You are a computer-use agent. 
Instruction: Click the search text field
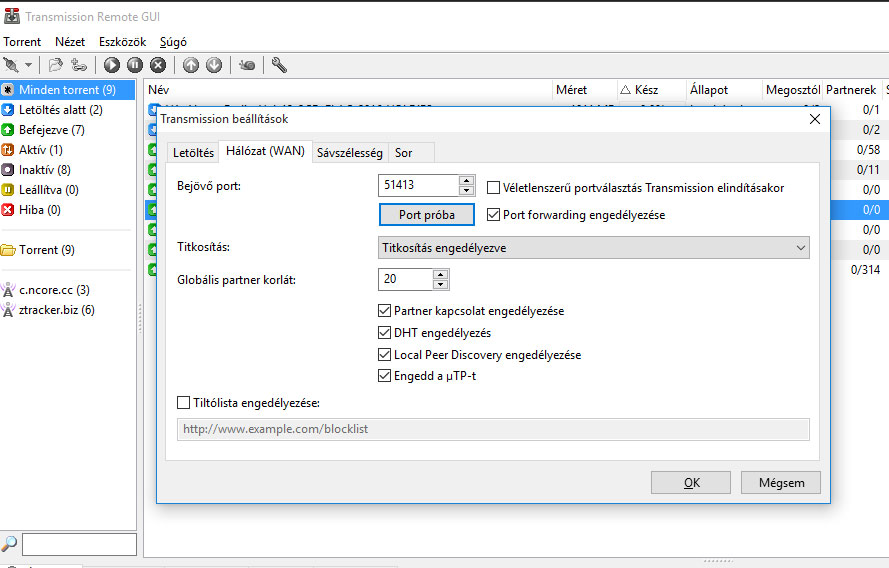tap(79, 544)
